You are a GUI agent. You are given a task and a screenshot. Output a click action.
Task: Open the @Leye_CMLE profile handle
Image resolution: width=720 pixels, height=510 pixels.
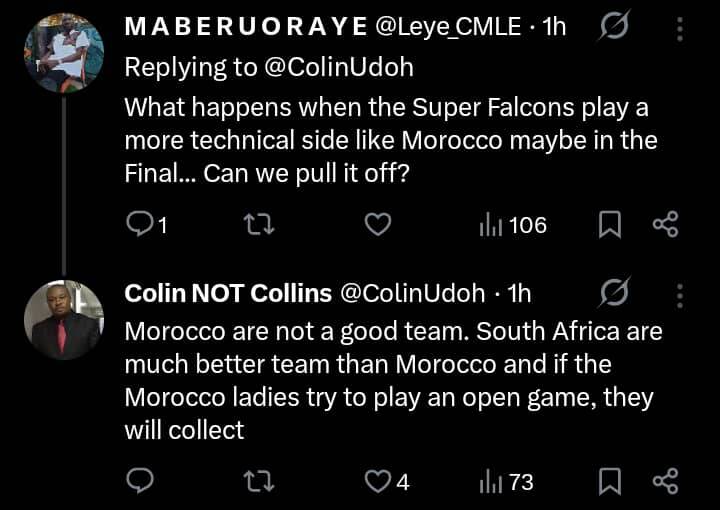coord(447,28)
